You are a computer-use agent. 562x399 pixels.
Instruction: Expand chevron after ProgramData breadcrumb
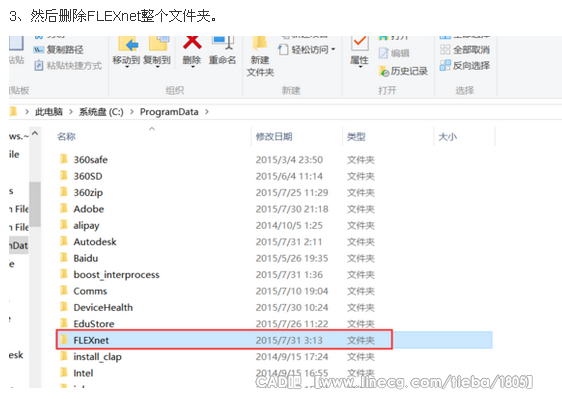(x=207, y=112)
